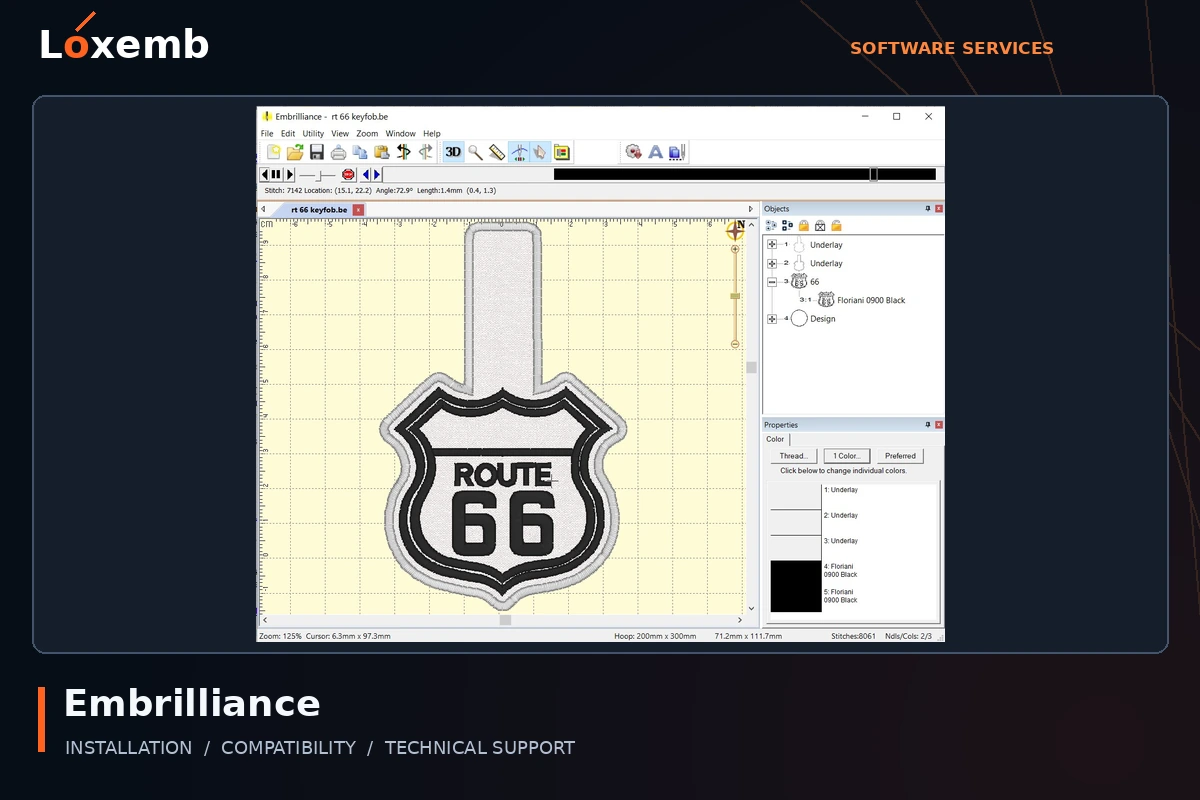The image size is (1200, 800).
Task: Toggle the 3D view button
Action: 453,152
